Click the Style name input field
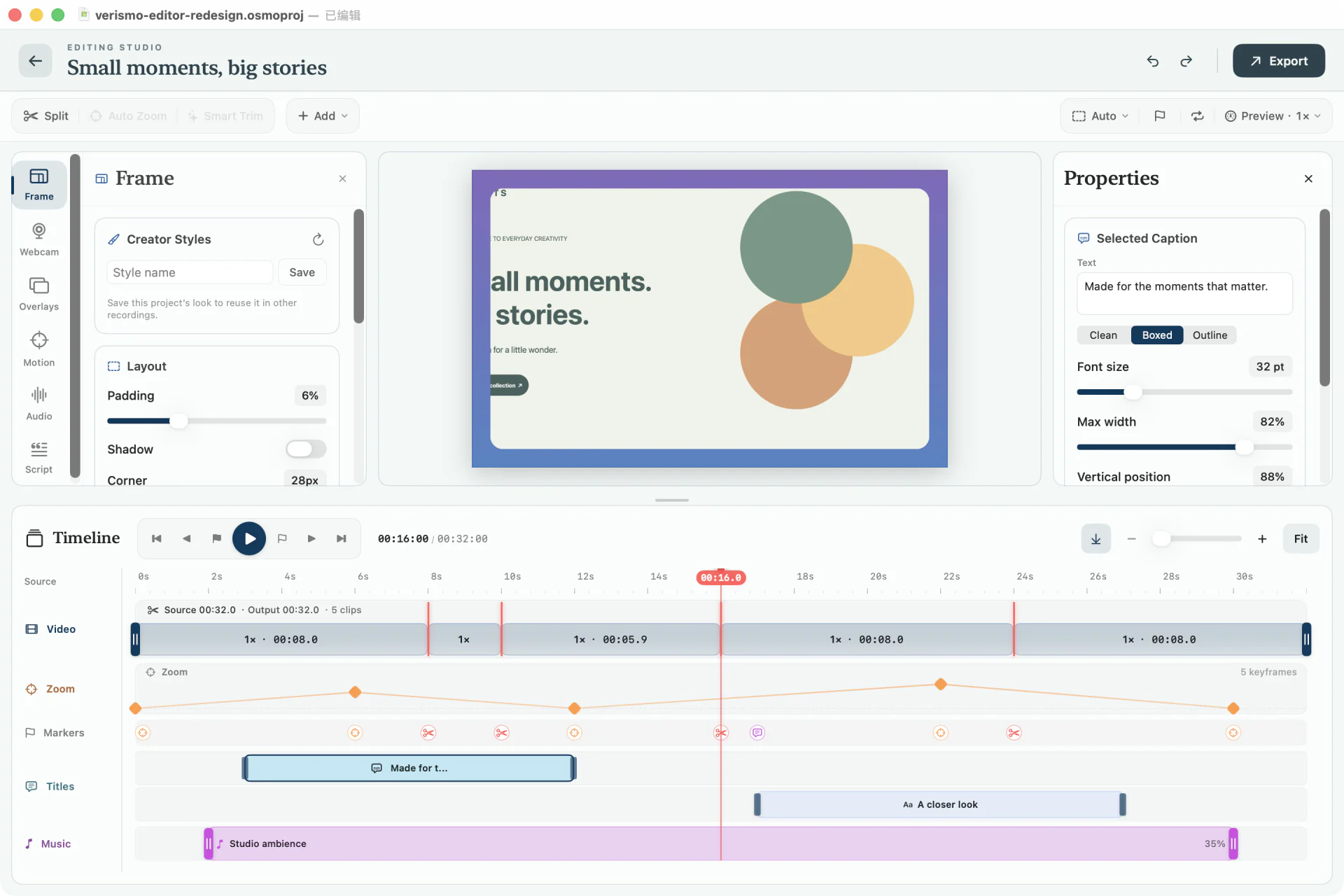The width and height of the screenshot is (1344, 896). click(190, 272)
